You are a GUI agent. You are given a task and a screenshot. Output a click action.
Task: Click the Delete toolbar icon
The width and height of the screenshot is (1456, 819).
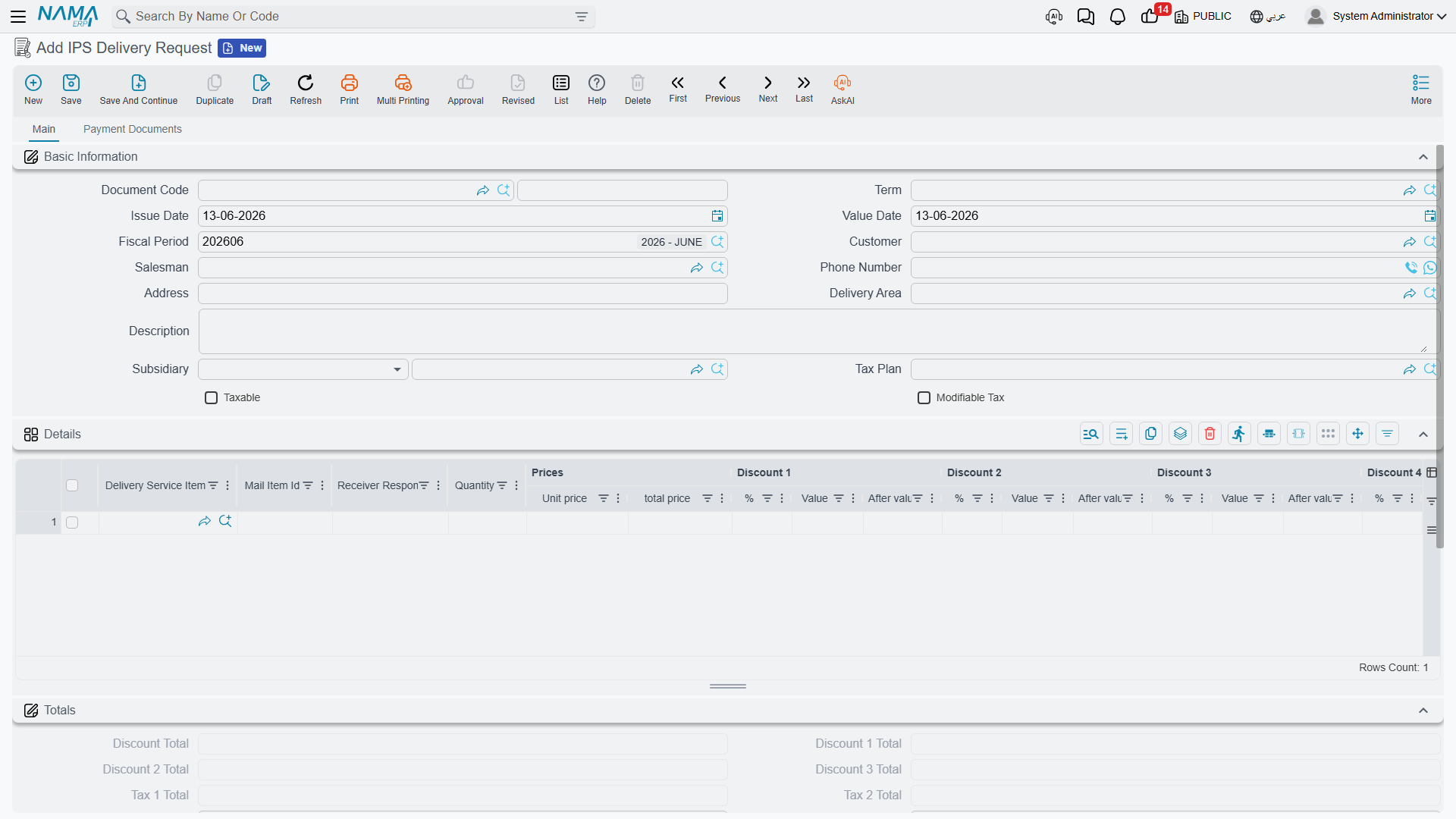pos(638,89)
